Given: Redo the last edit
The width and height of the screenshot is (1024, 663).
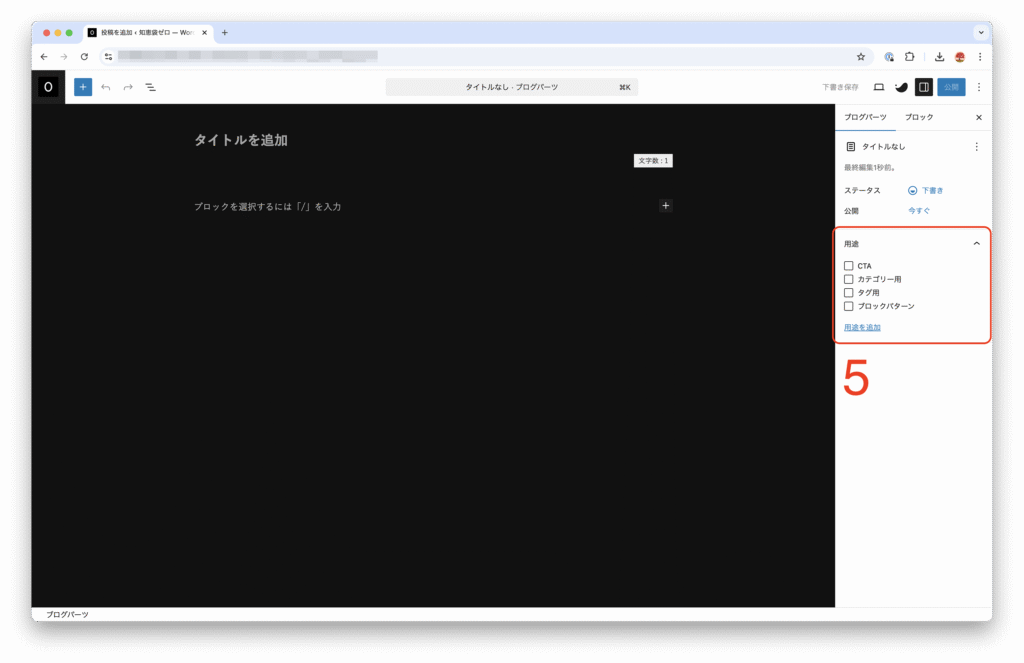Looking at the screenshot, I should click(x=128, y=87).
